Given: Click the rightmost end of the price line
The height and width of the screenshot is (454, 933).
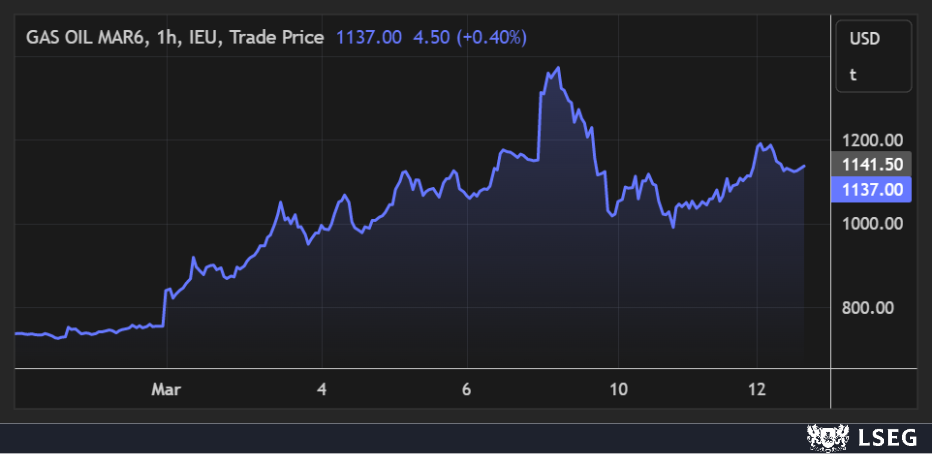Looking at the screenshot, I should point(804,166).
